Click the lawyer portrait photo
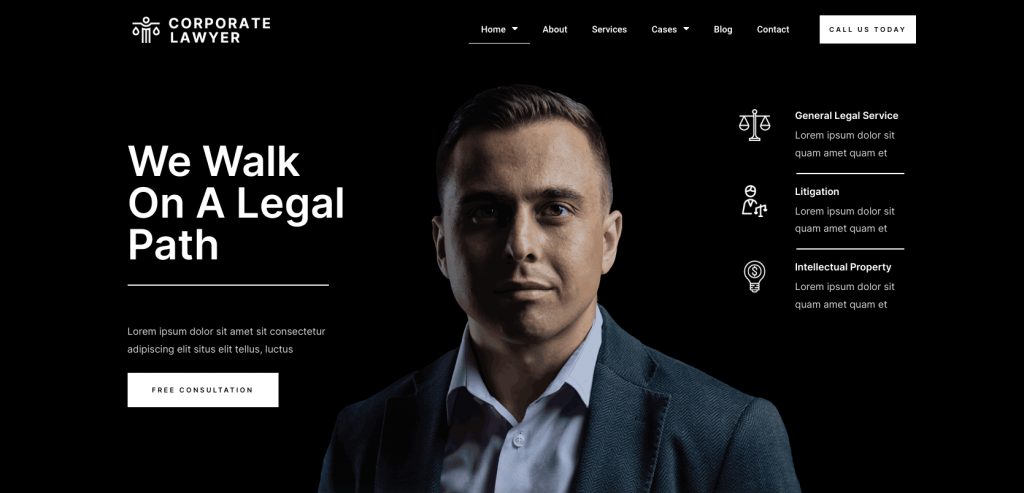Viewport: 1024px width, 493px height. point(559,289)
